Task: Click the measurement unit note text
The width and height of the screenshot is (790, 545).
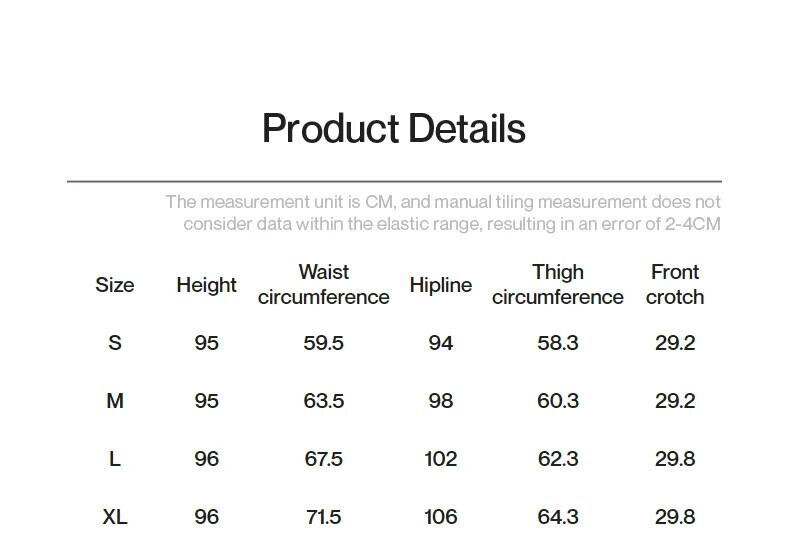Action: click(x=443, y=213)
